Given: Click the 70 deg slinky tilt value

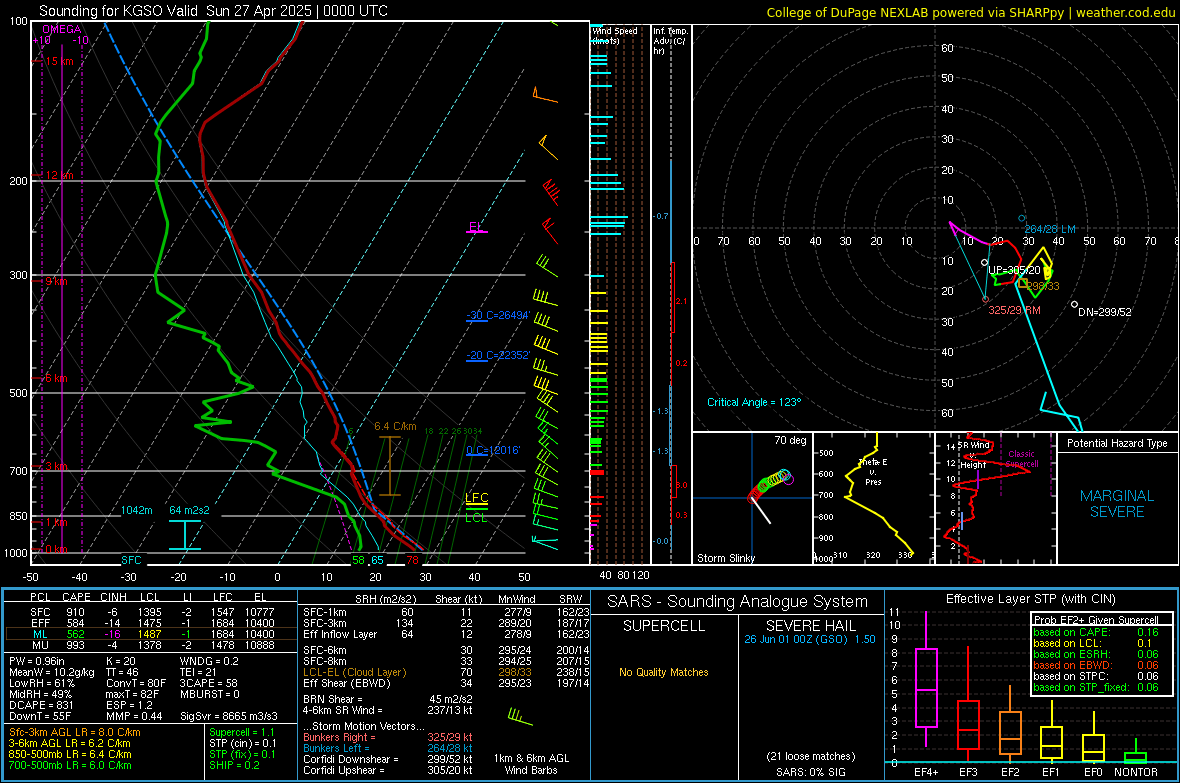Looking at the screenshot, I should coord(790,440).
